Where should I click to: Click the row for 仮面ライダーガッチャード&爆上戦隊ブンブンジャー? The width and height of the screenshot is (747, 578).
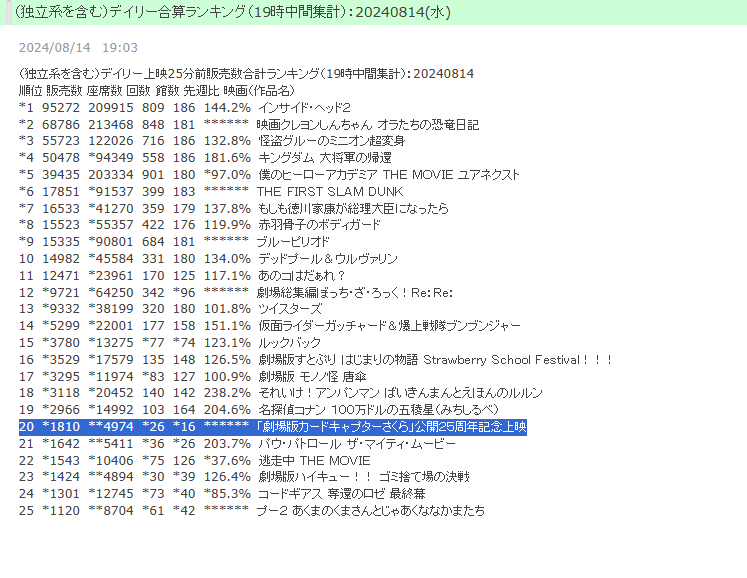tap(270, 326)
